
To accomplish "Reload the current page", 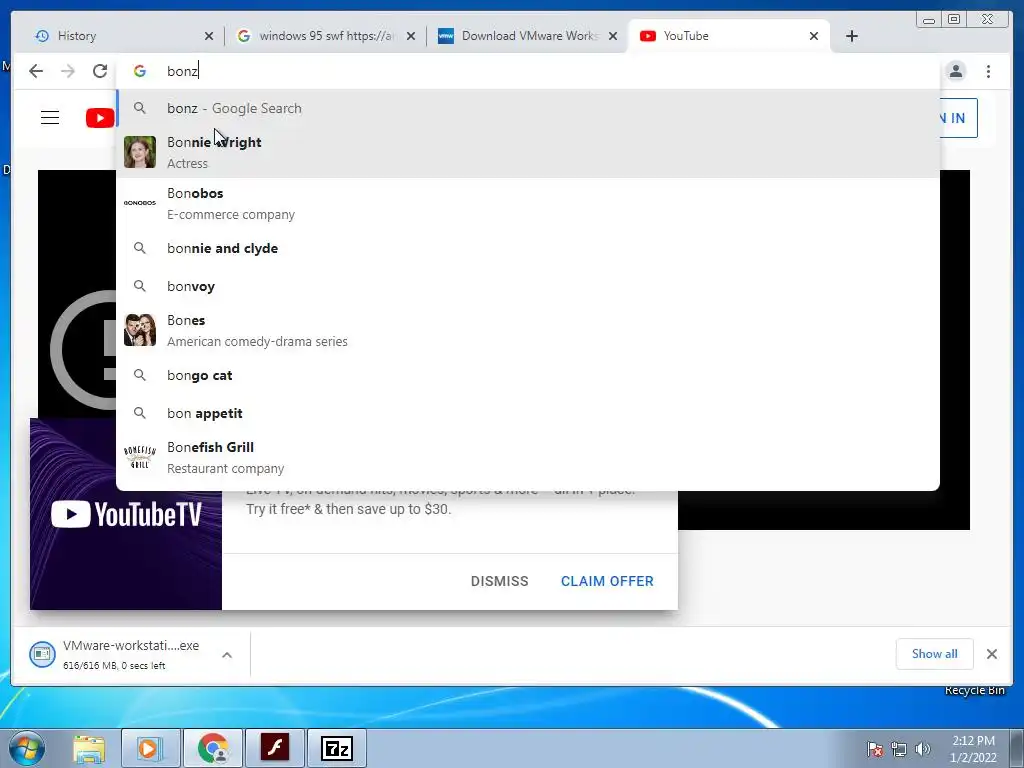I will point(100,71).
